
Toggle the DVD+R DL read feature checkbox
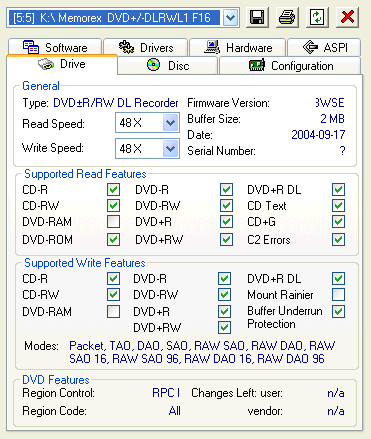coord(338,189)
